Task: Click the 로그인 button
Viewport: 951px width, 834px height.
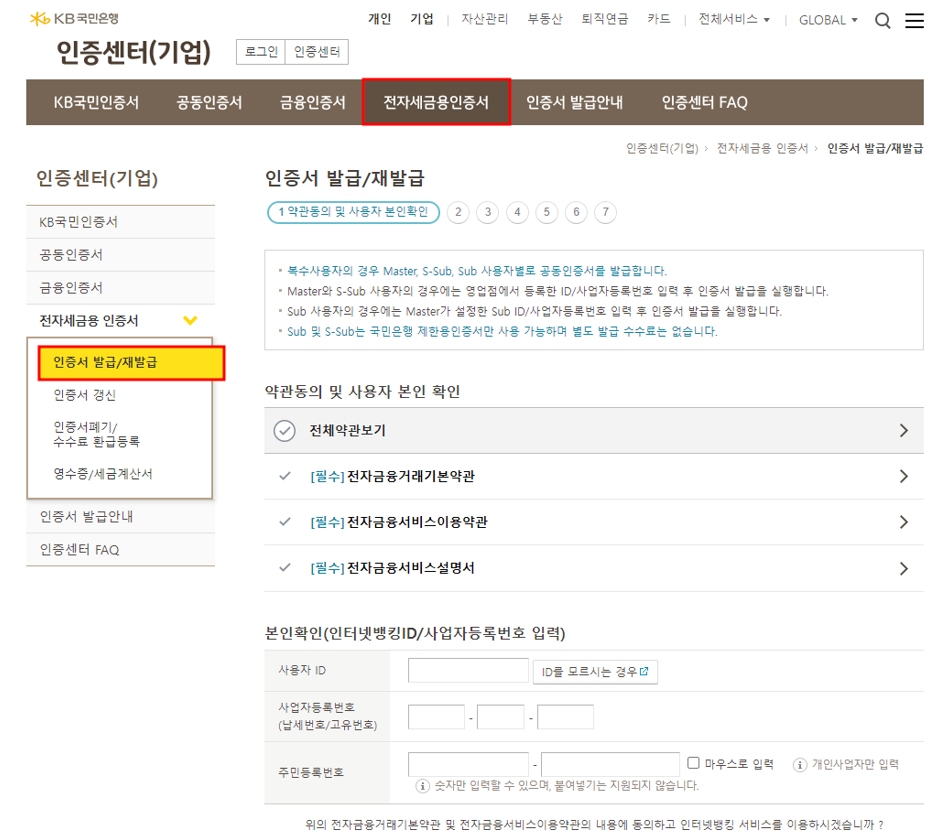Action: (261, 52)
